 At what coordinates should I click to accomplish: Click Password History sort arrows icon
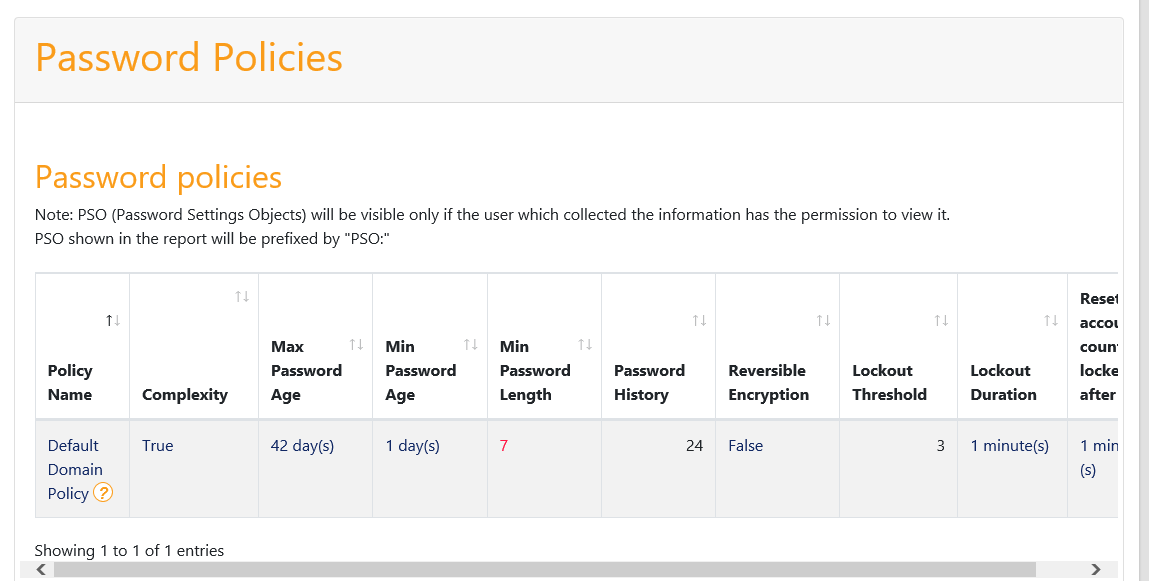pos(699,320)
